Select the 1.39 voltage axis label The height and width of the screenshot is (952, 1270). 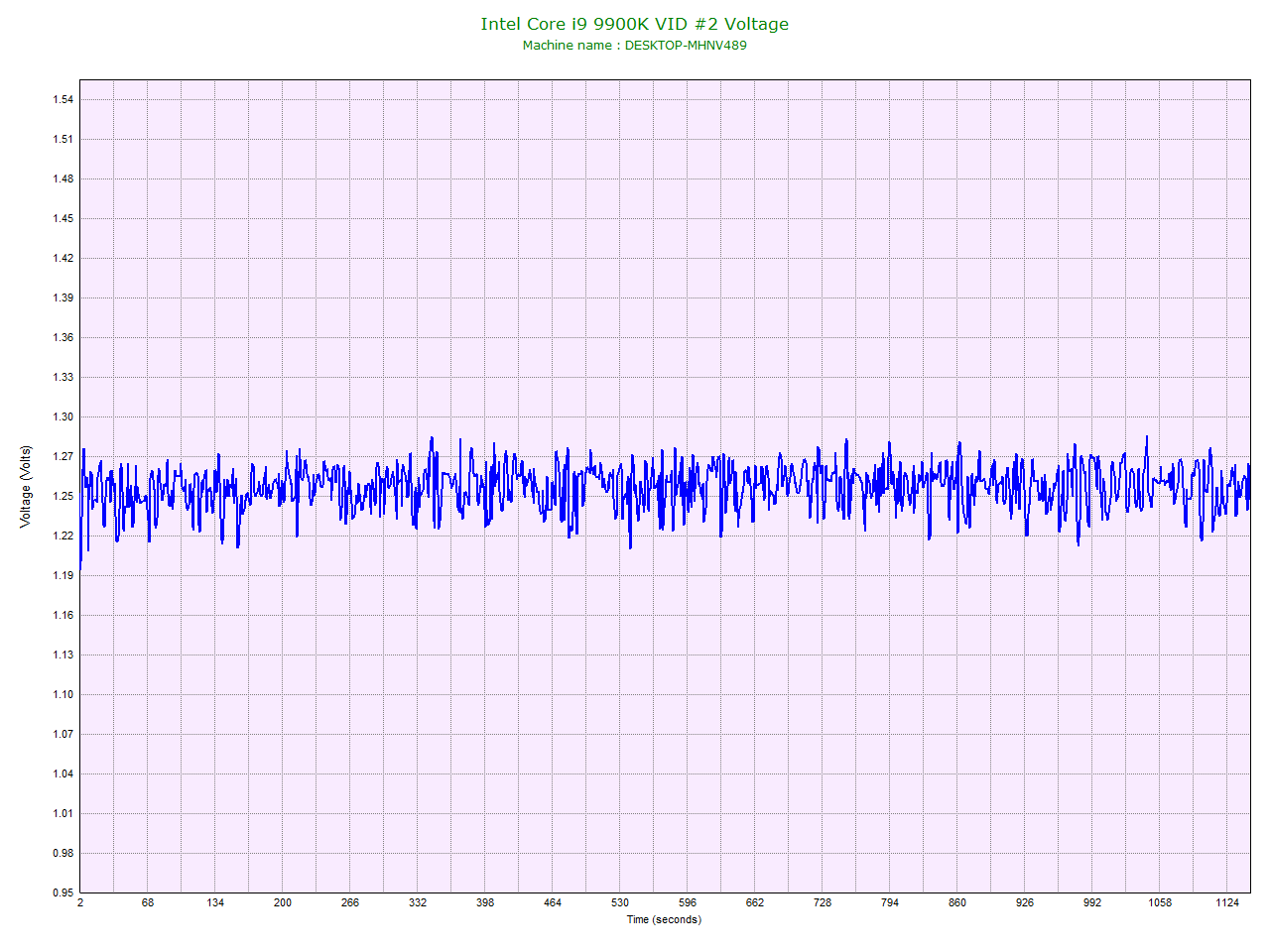click(x=63, y=297)
